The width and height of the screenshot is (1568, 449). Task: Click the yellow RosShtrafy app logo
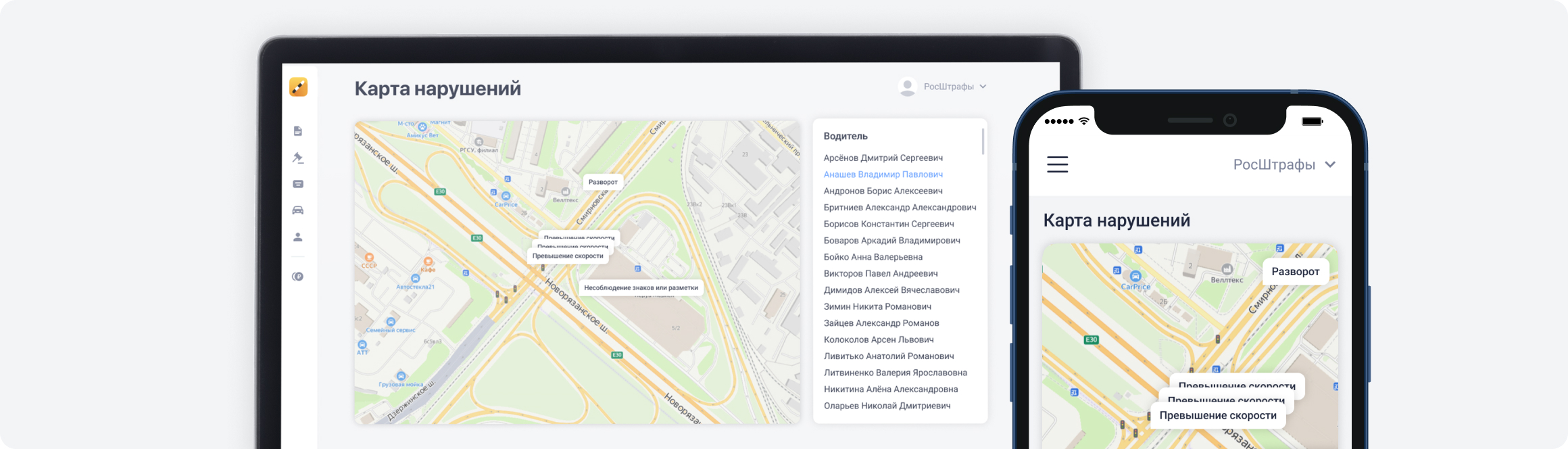[x=298, y=87]
